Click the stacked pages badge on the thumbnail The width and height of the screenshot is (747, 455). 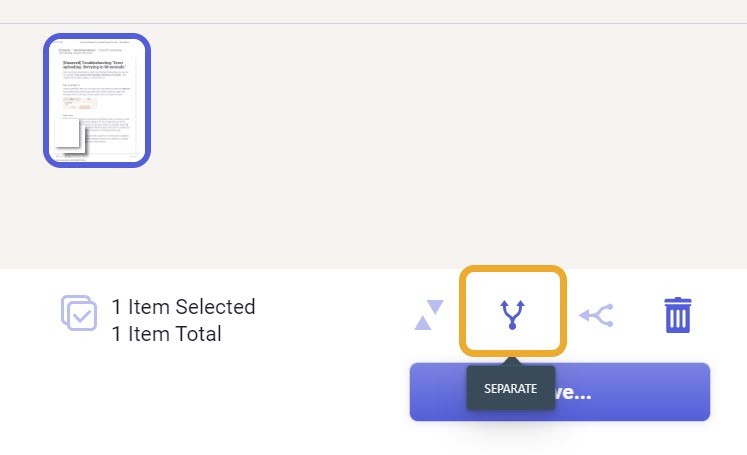70,136
